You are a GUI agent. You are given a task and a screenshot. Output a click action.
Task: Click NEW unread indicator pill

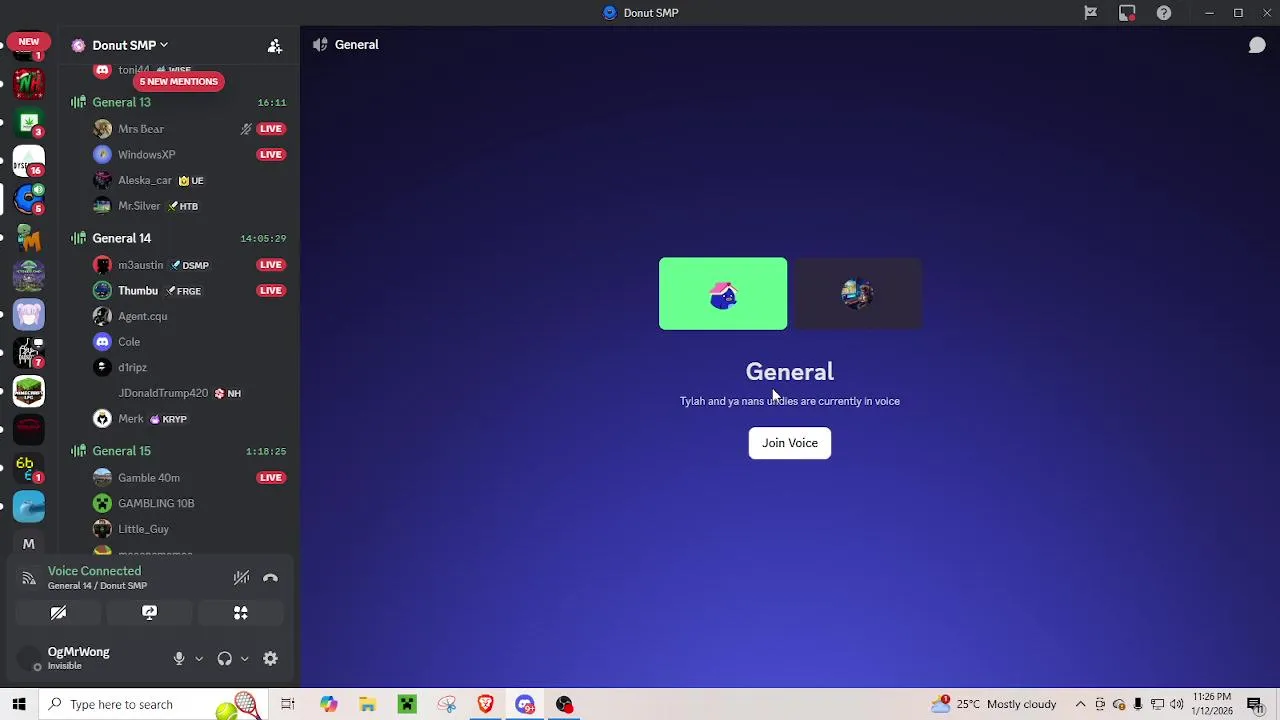tap(28, 42)
